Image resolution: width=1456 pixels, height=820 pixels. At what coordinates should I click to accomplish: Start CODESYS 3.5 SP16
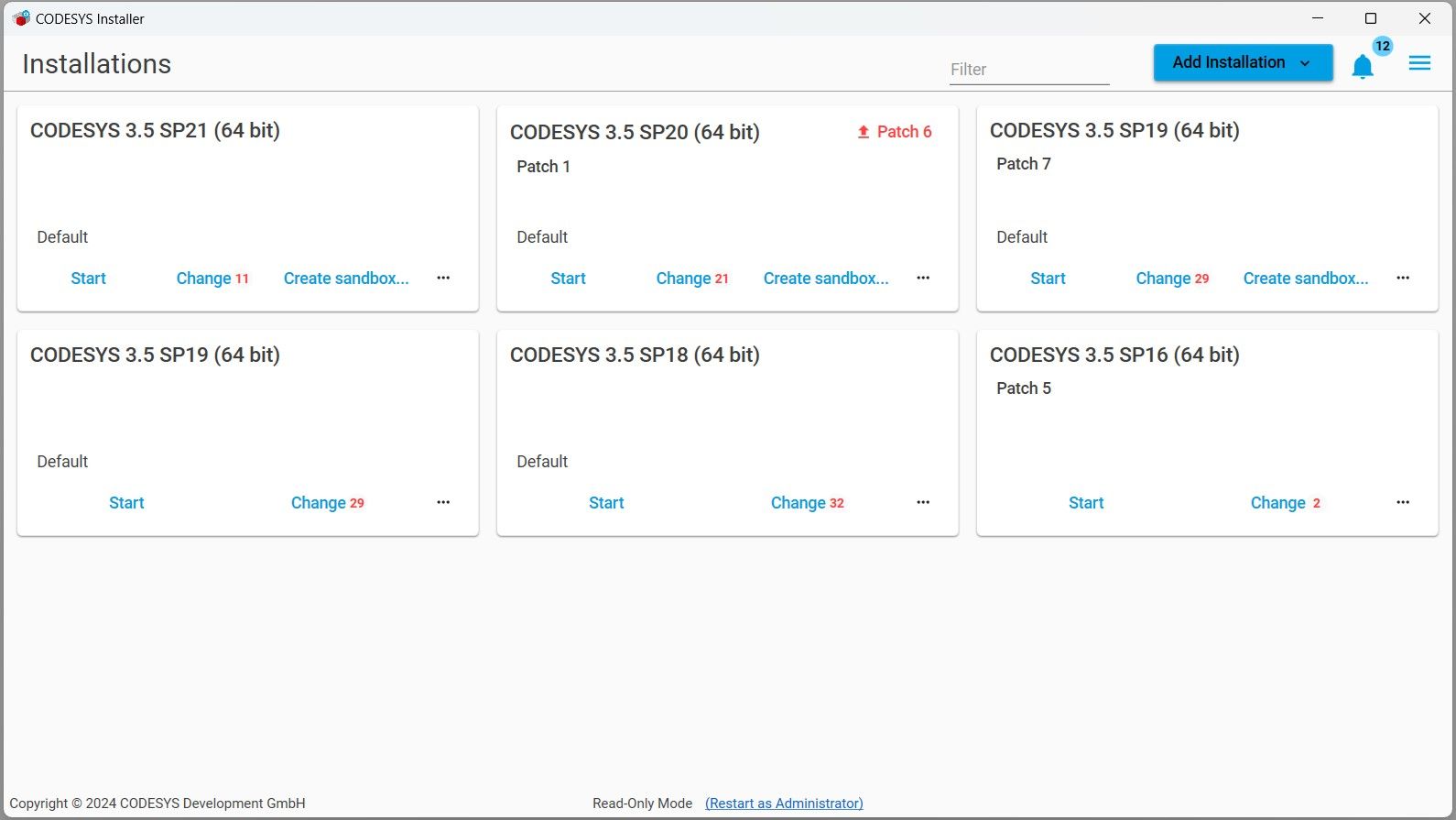click(1086, 503)
